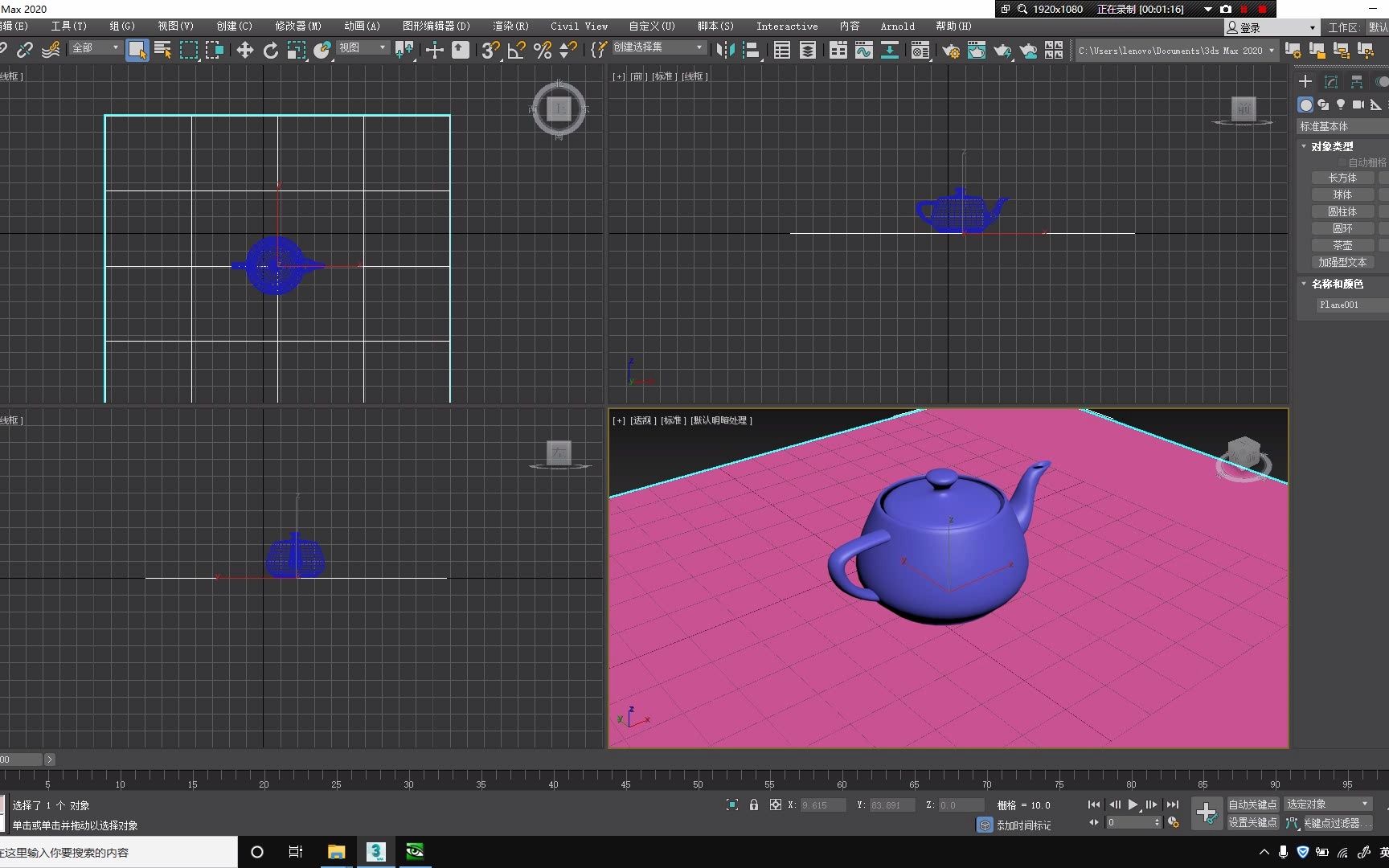The image size is (1389, 868).
Task: Open the 渲染设置 render setup dialog
Action: pyautogui.click(x=951, y=50)
